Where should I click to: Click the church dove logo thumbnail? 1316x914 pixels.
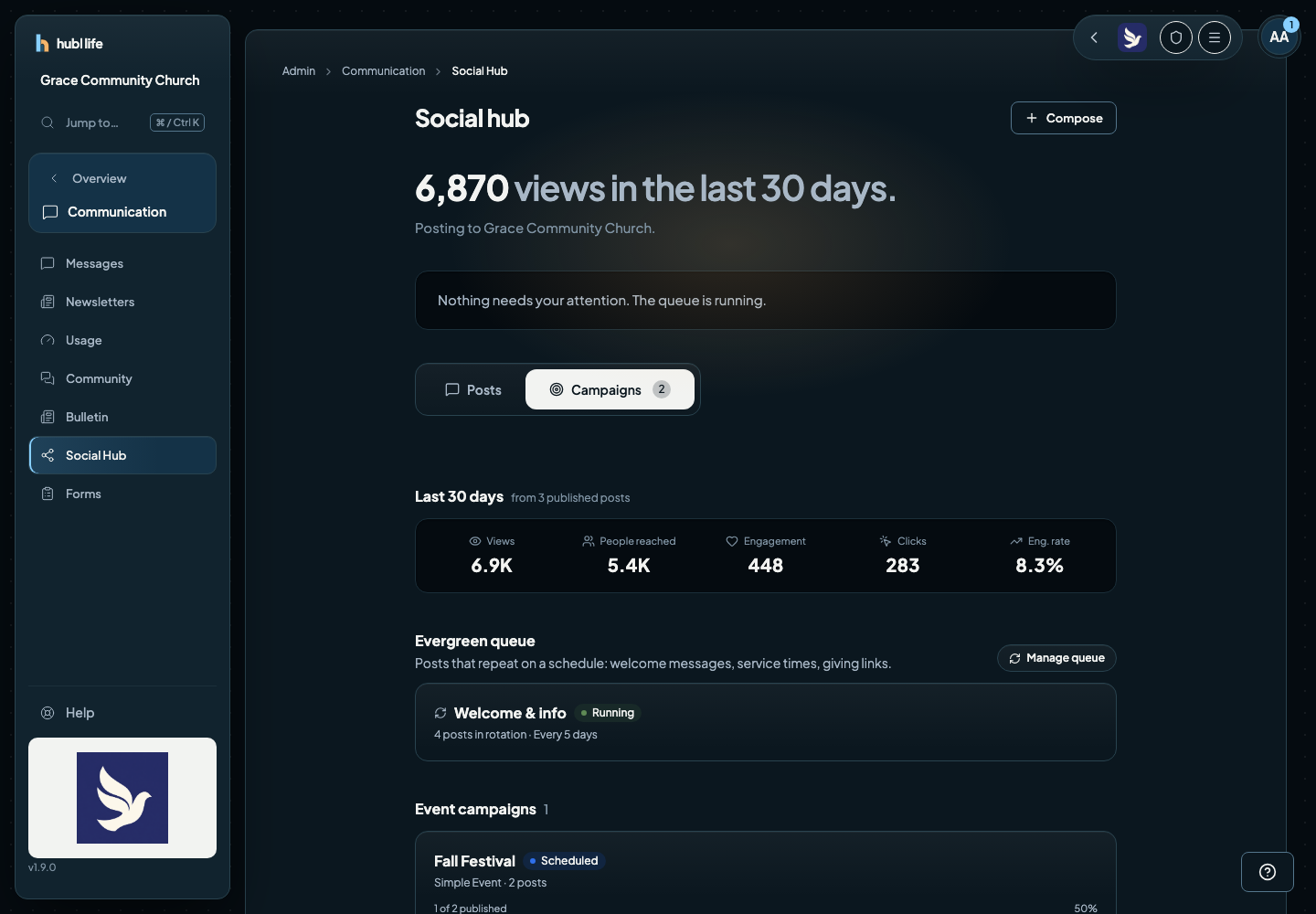tap(122, 798)
